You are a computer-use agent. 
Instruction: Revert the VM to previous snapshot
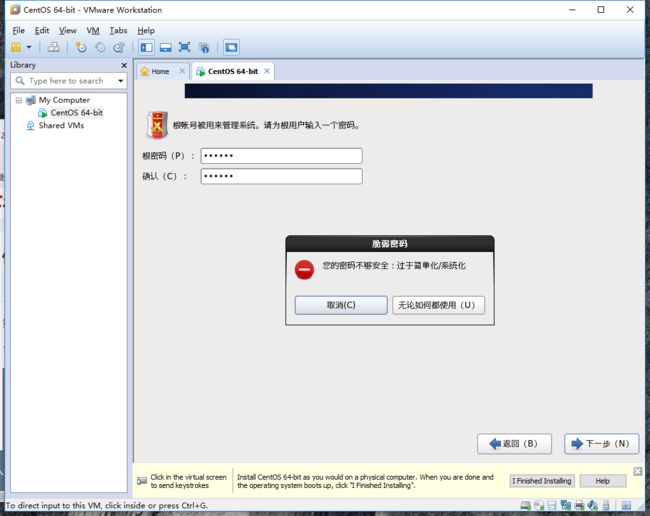100,47
